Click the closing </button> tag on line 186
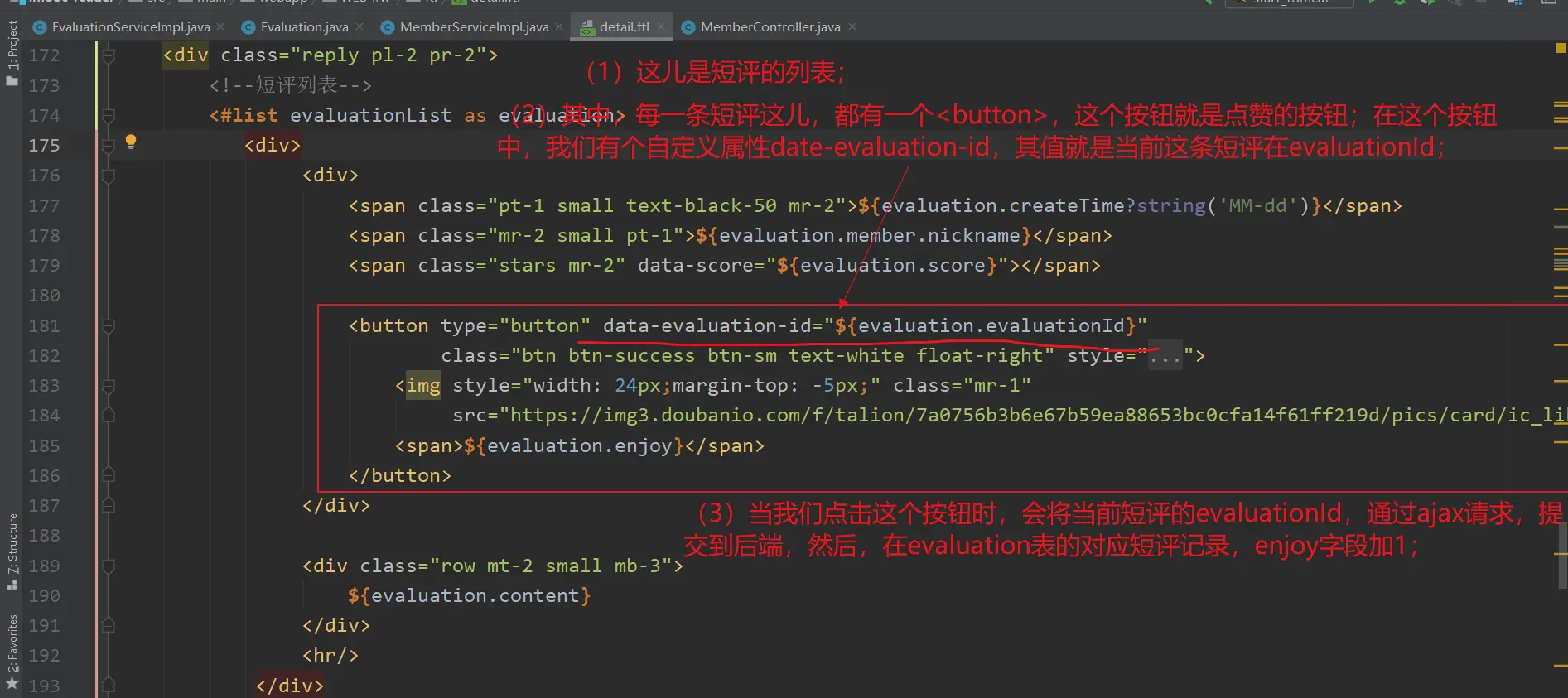This screenshot has width=1568, height=698. tap(400, 476)
